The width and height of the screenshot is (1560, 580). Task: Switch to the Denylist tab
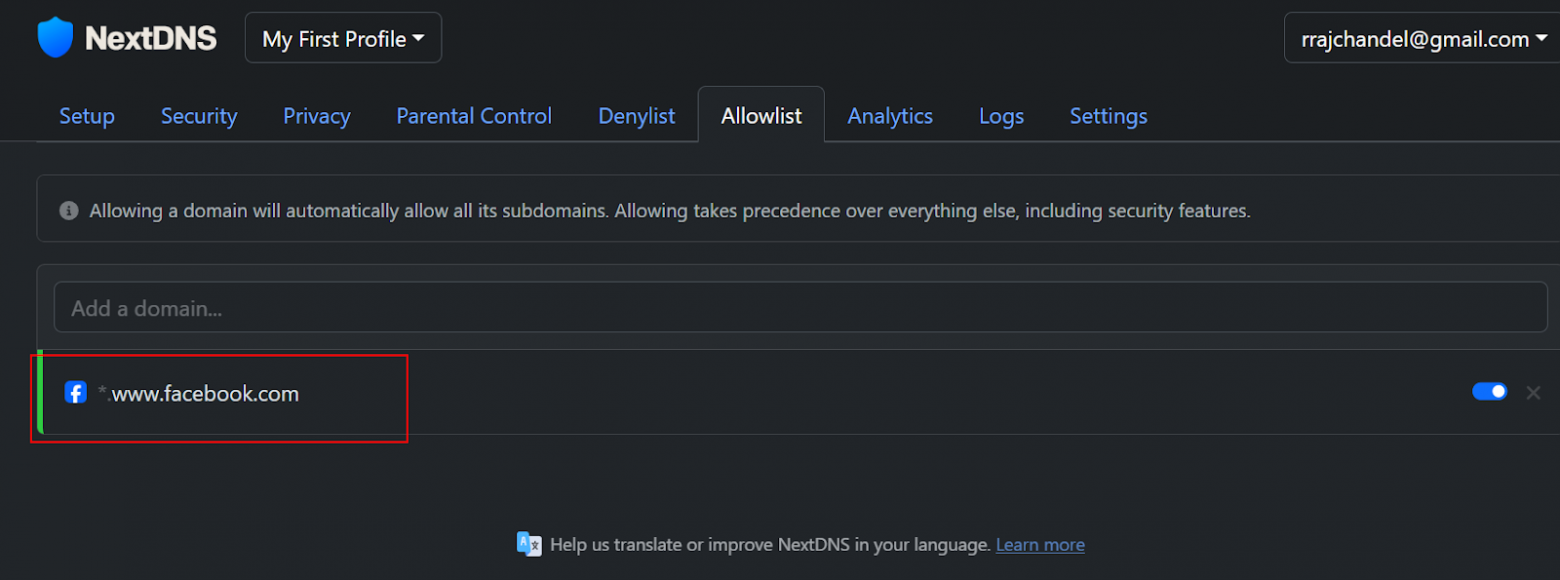tap(637, 116)
